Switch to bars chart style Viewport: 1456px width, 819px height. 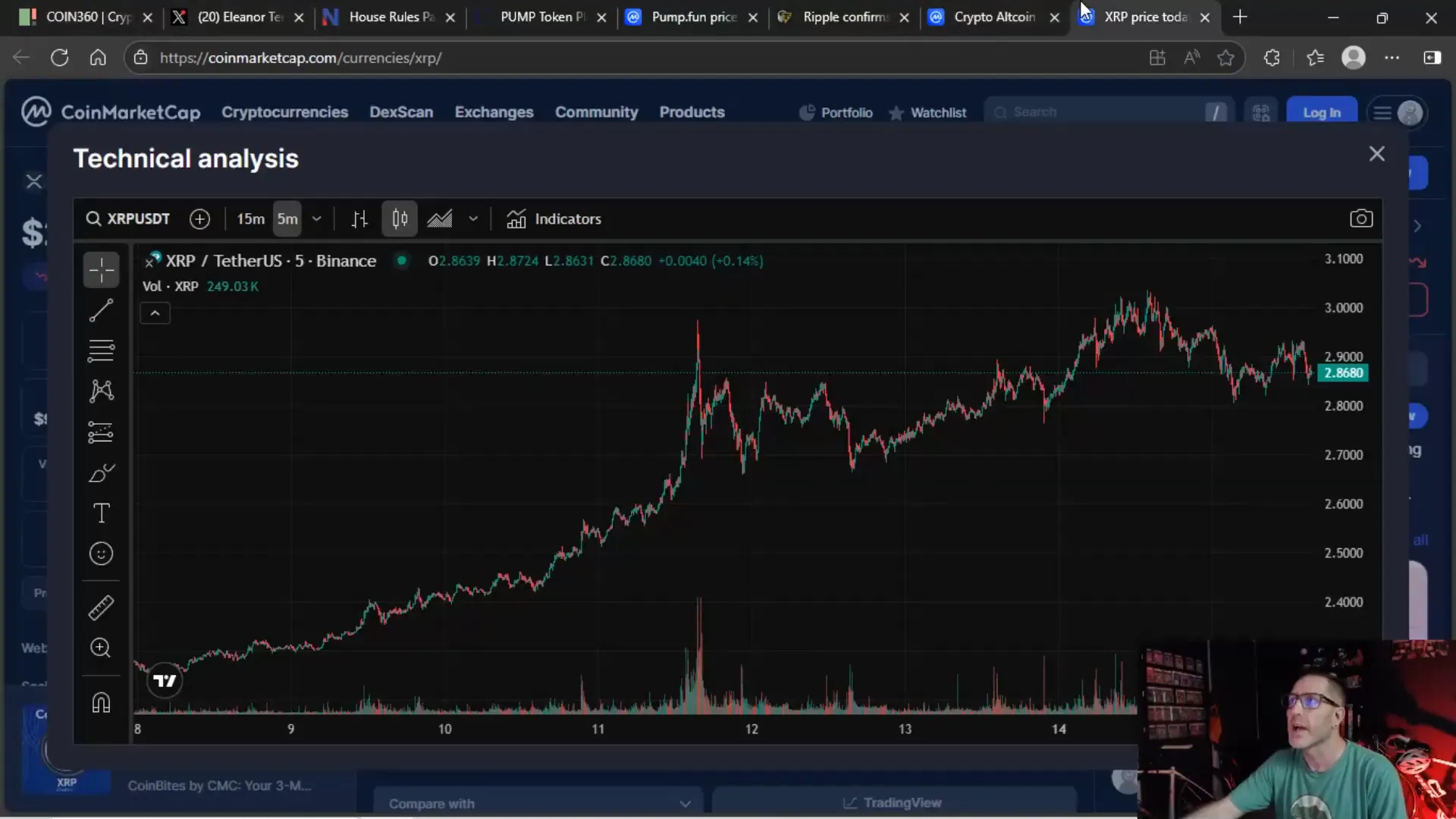click(x=359, y=219)
